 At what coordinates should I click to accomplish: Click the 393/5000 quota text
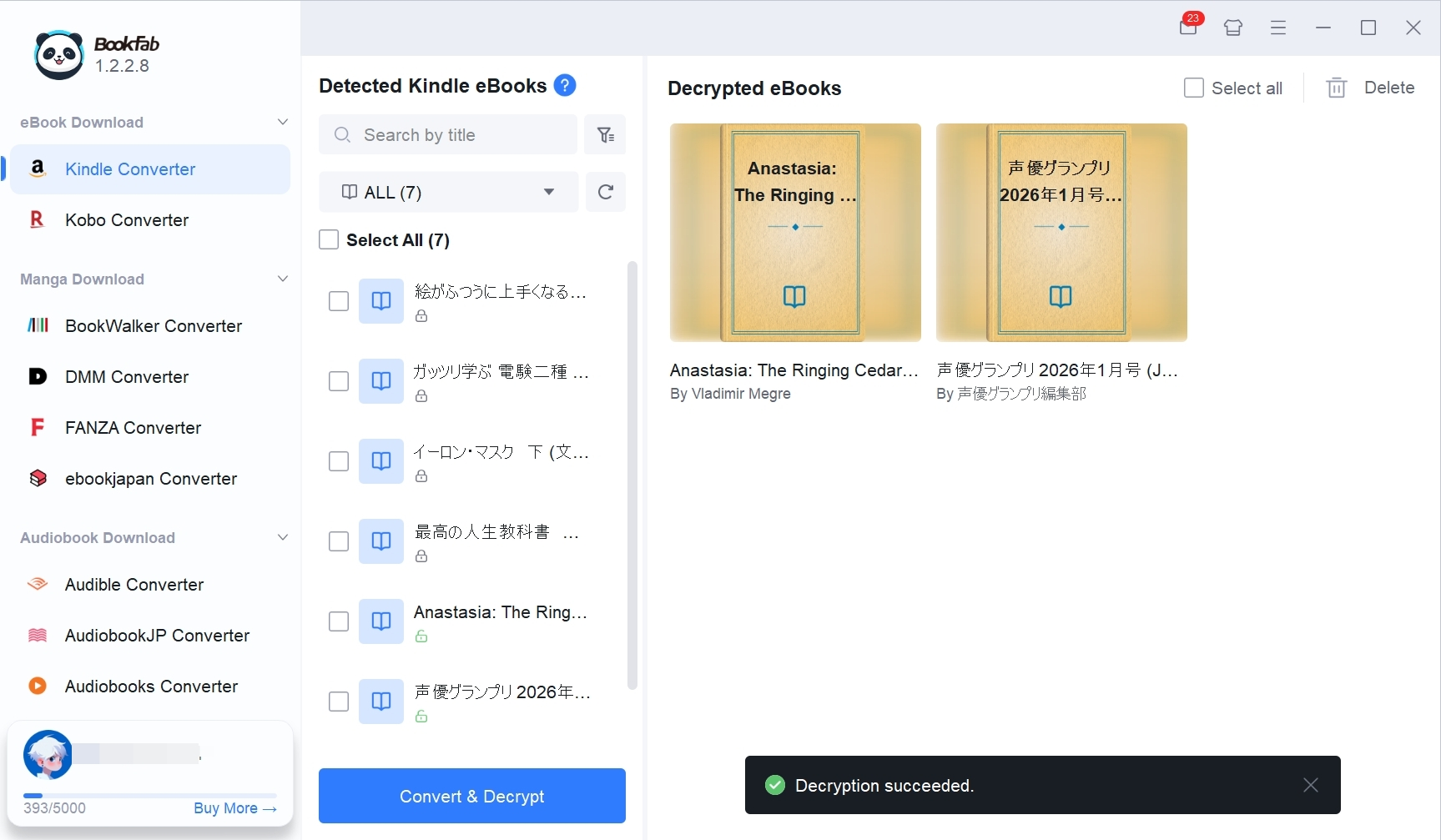click(54, 807)
